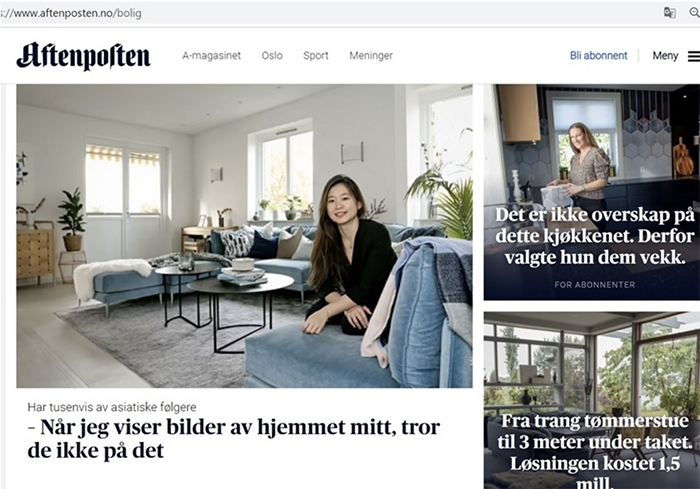Open the A-magasinet section
The height and width of the screenshot is (489, 700).
211,56
